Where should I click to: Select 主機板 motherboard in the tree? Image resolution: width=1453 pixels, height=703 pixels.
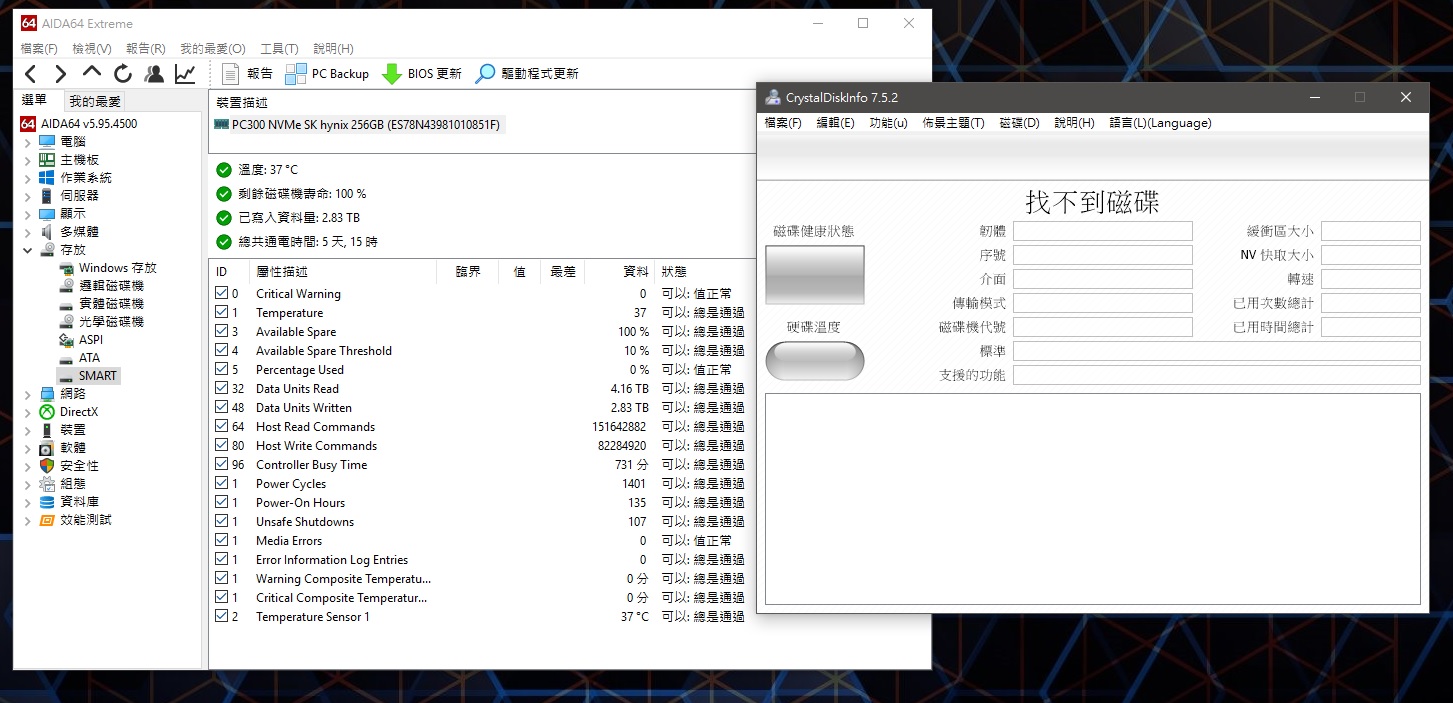[69, 160]
